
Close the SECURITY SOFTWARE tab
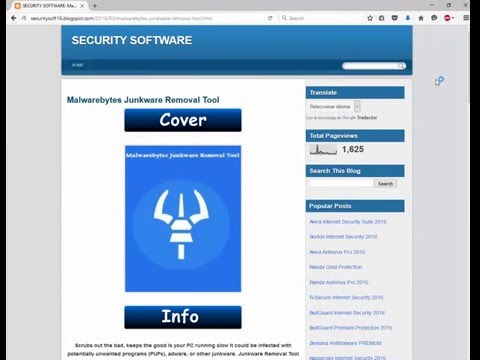(x=82, y=6)
